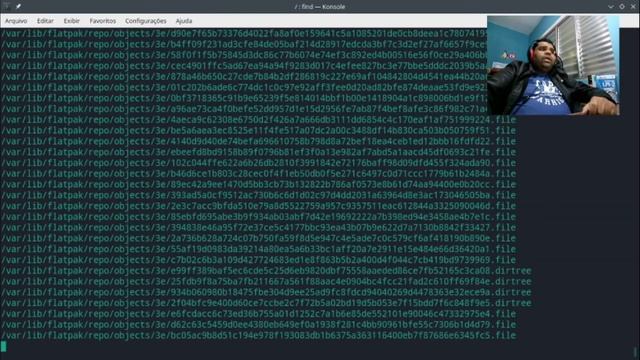The width and height of the screenshot is (640, 360).
Task: Open the Configurações menu
Action: tap(146, 21)
